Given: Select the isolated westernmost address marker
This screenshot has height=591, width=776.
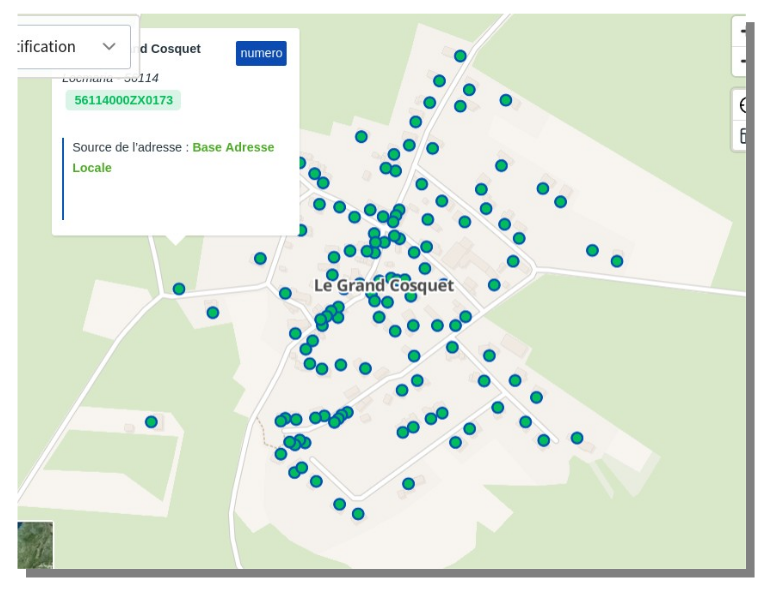Looking at the screenshot, I should pyautogui.click(x=151, y=422).
